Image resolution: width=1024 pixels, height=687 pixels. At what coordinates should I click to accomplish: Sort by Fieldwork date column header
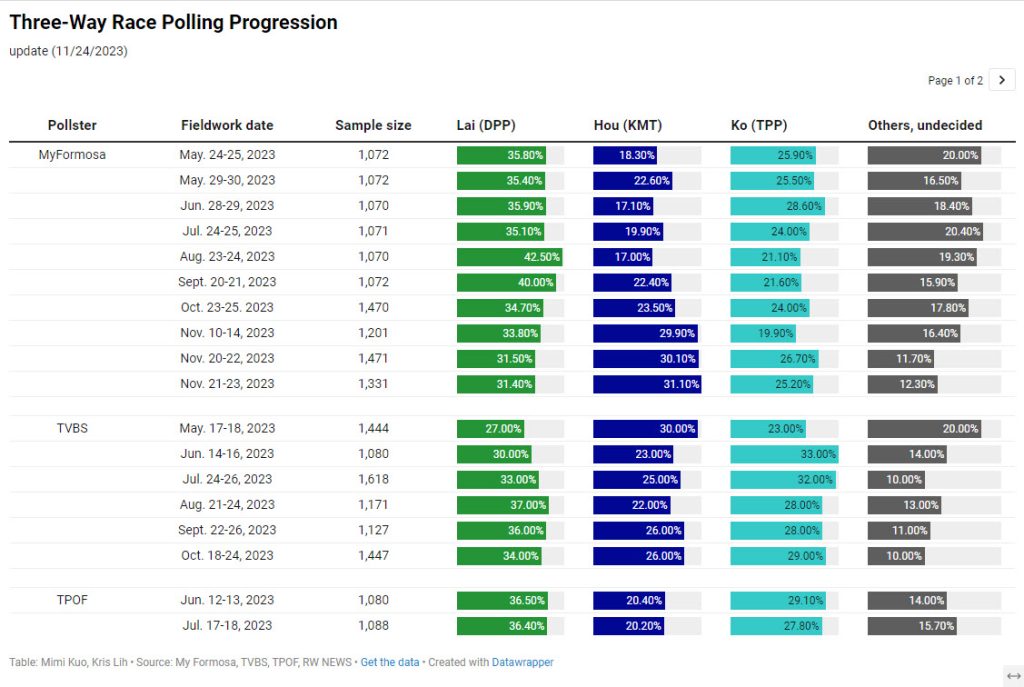point(227,126)
